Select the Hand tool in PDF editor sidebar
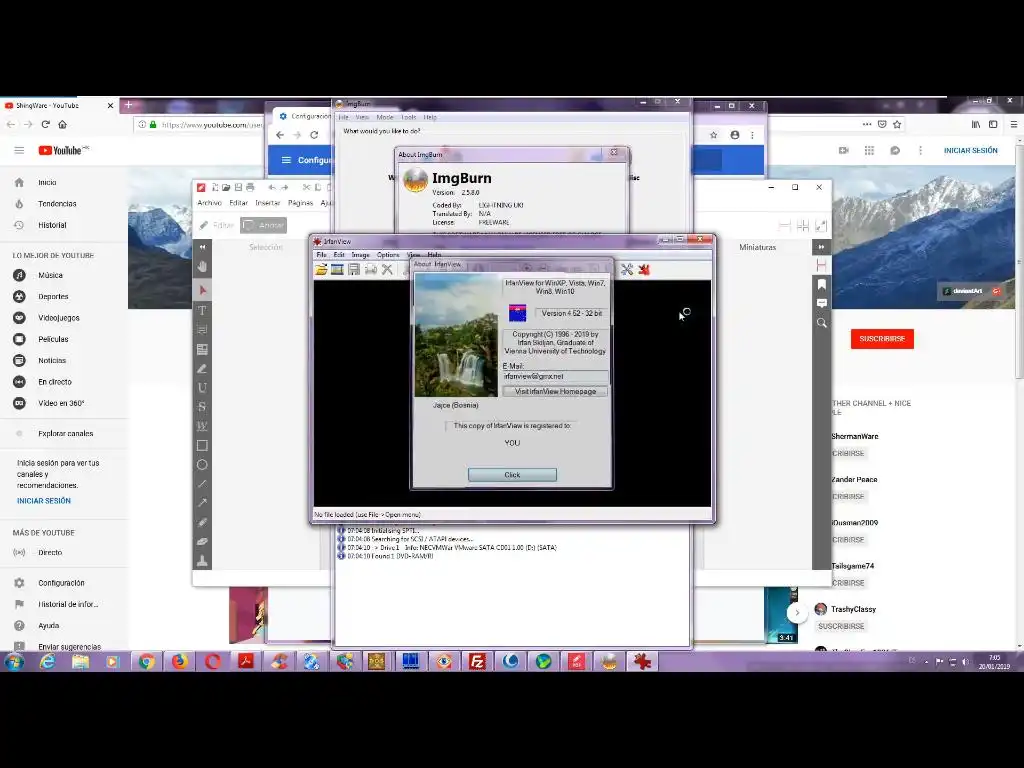Screen dimensions: 1024x768 coord(202,266)
